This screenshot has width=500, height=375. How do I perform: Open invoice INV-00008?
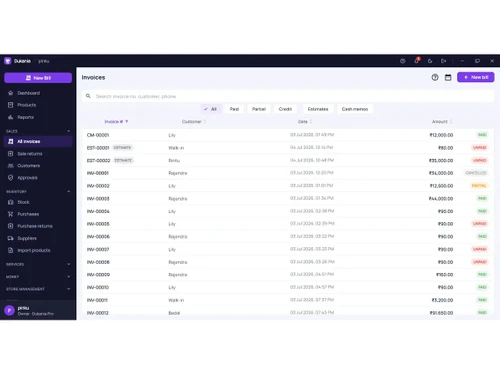[x=288, y=262]
